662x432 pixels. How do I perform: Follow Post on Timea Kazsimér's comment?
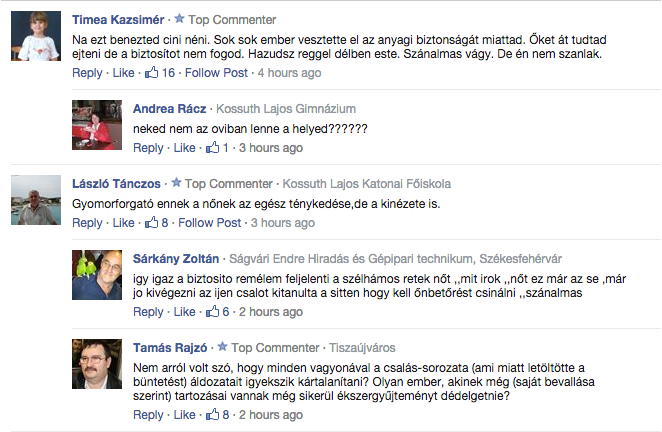click(216, 73)
